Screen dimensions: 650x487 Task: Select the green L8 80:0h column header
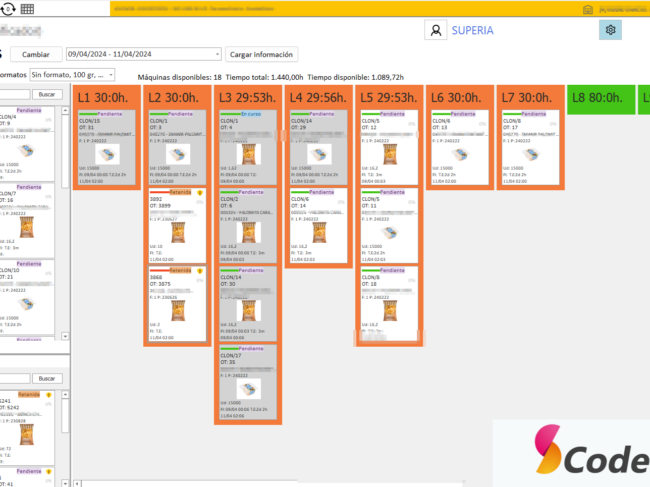pos(600,98)
